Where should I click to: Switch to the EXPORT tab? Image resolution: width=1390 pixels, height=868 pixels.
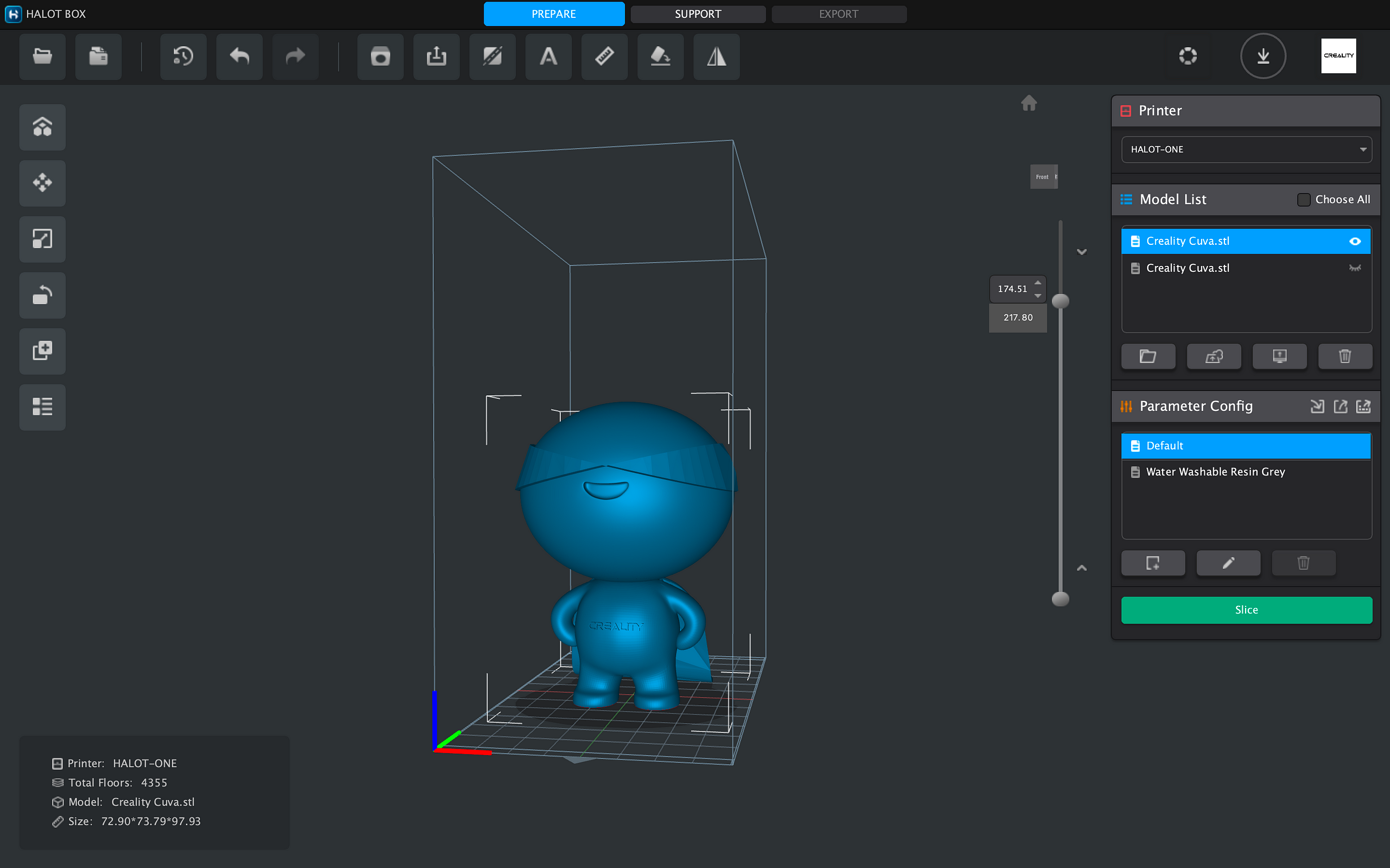(838, 14)
